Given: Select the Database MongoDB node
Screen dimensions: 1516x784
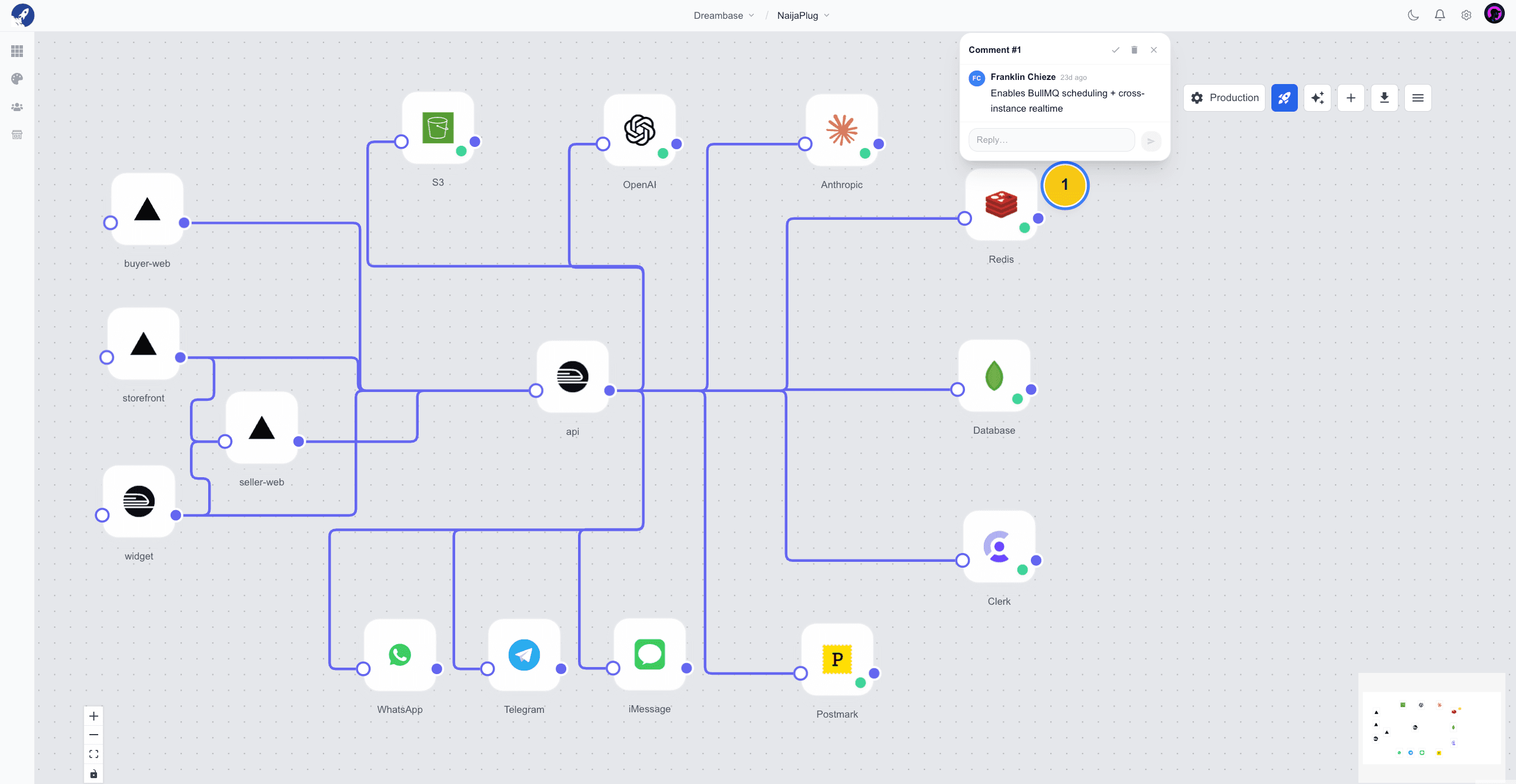Looking at the screenshot, I should pyautogui.click(x=994, y=376).
